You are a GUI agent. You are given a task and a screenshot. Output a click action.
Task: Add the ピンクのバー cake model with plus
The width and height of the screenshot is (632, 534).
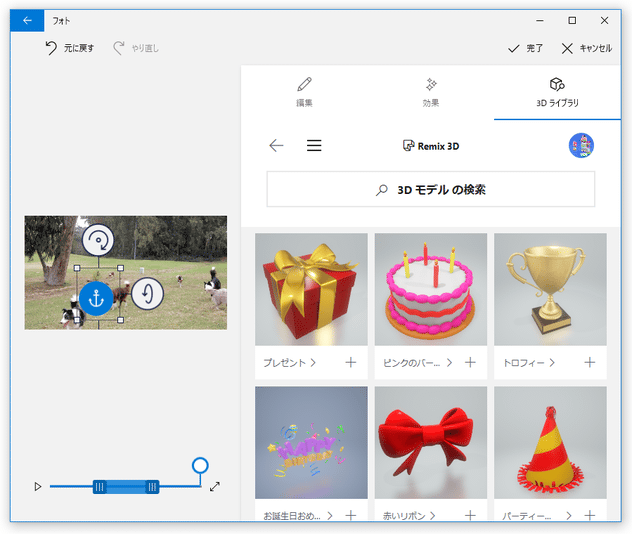470,363
